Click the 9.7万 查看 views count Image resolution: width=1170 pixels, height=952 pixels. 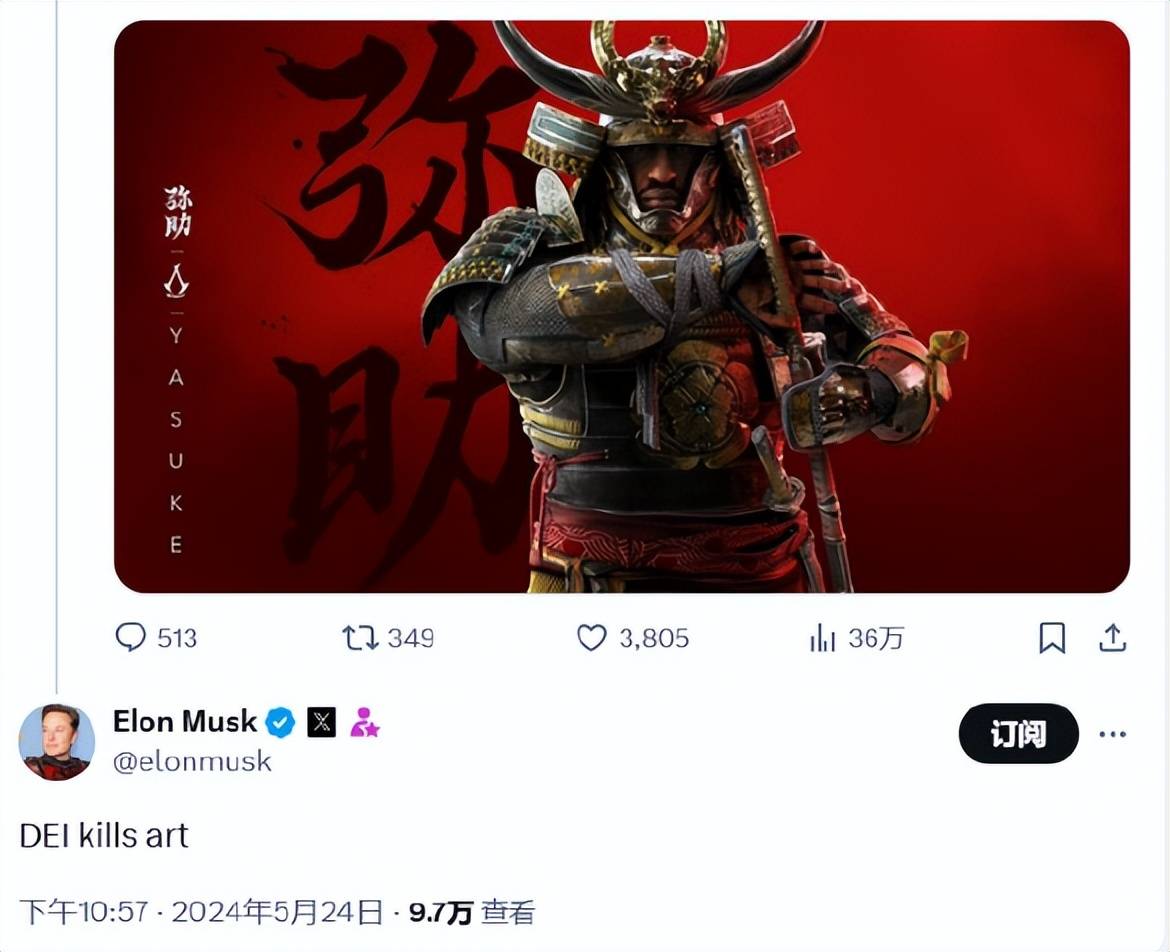click(x=472, y=912)
